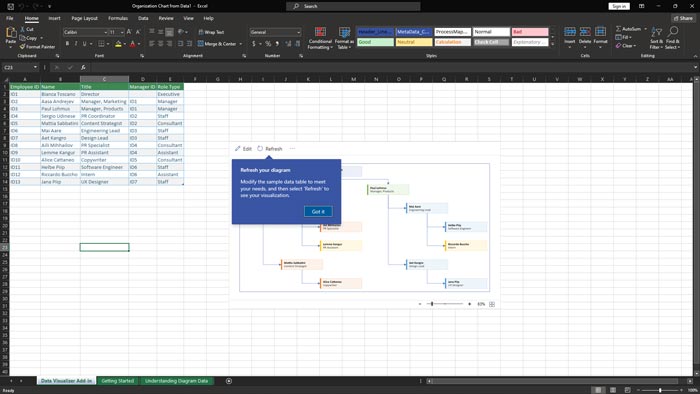Click the Orientation text angle icon
The height and width of the screenshot is (394, 700).
tap(180, 32)
